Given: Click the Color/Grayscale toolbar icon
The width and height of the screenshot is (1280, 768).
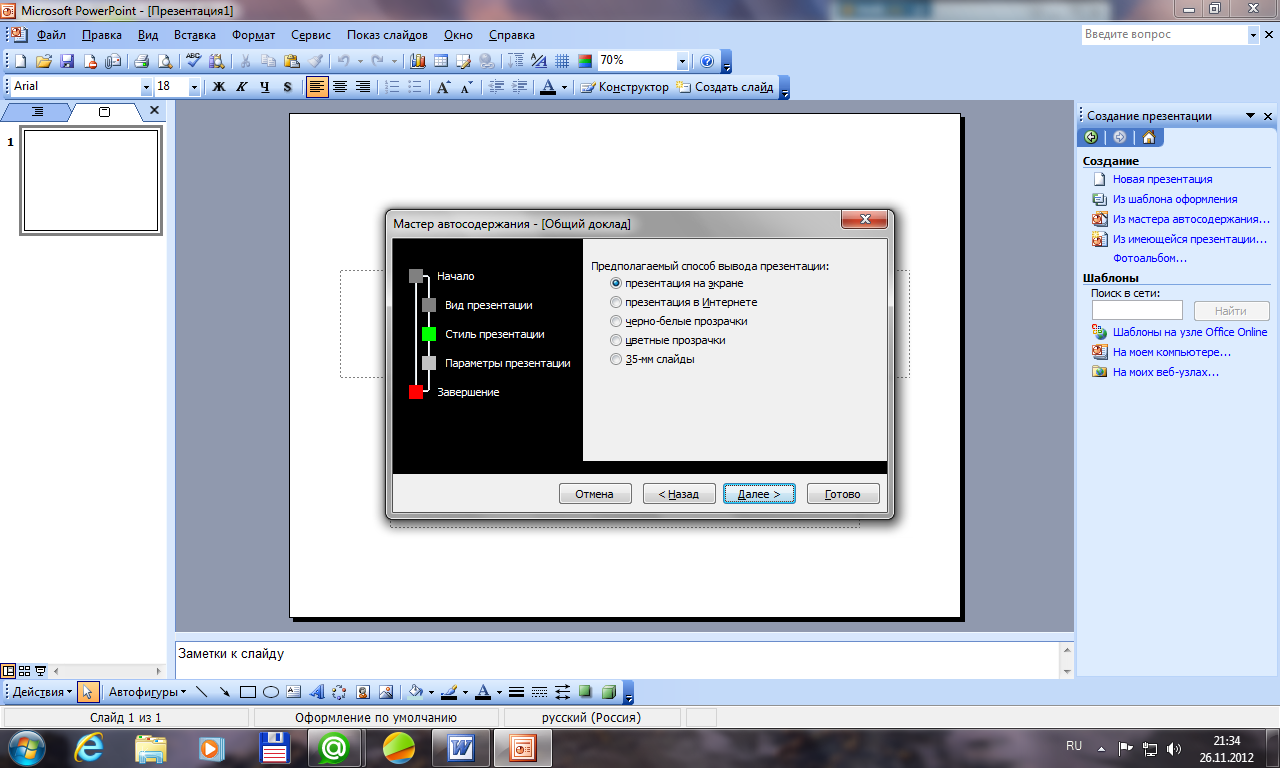Looking at the screenshot, I should click(585, 61).
